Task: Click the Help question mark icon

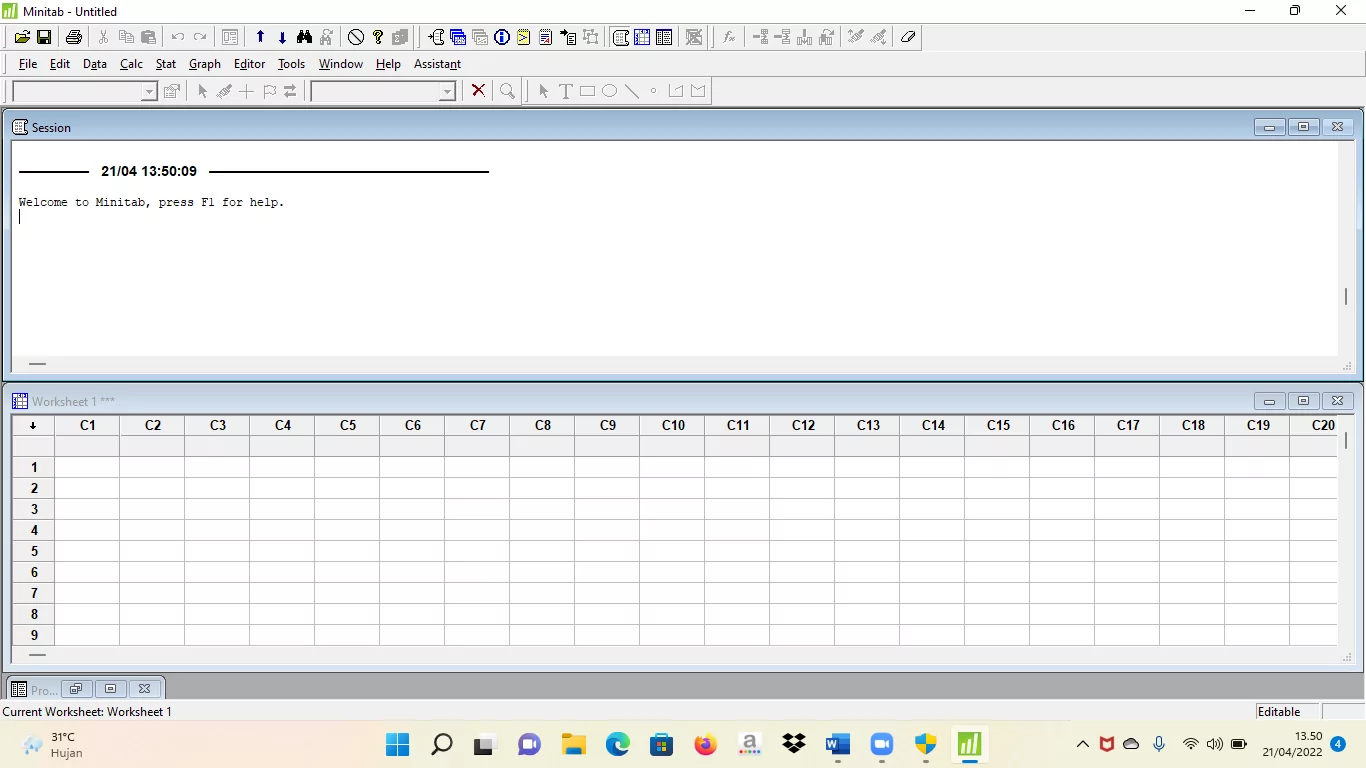Action: (x=378, y=37)
